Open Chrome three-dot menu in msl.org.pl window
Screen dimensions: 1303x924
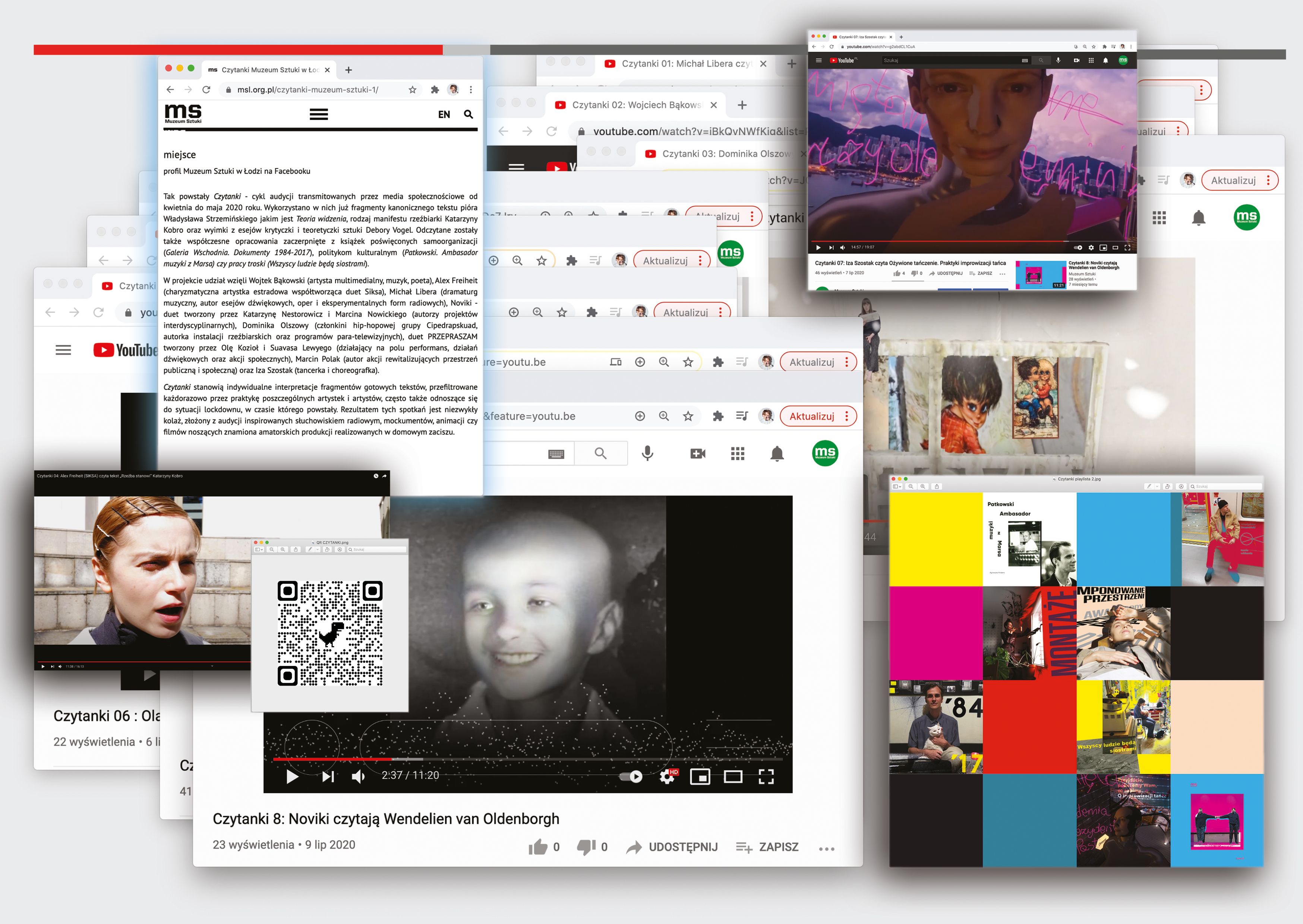pyautogui.click(x=471, y=89)
